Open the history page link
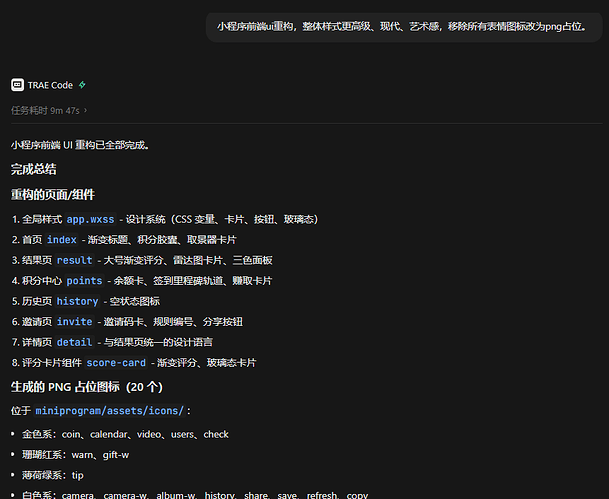Image resolution: width=609 pixels, height=499 pixels. (x=77, y=301)
